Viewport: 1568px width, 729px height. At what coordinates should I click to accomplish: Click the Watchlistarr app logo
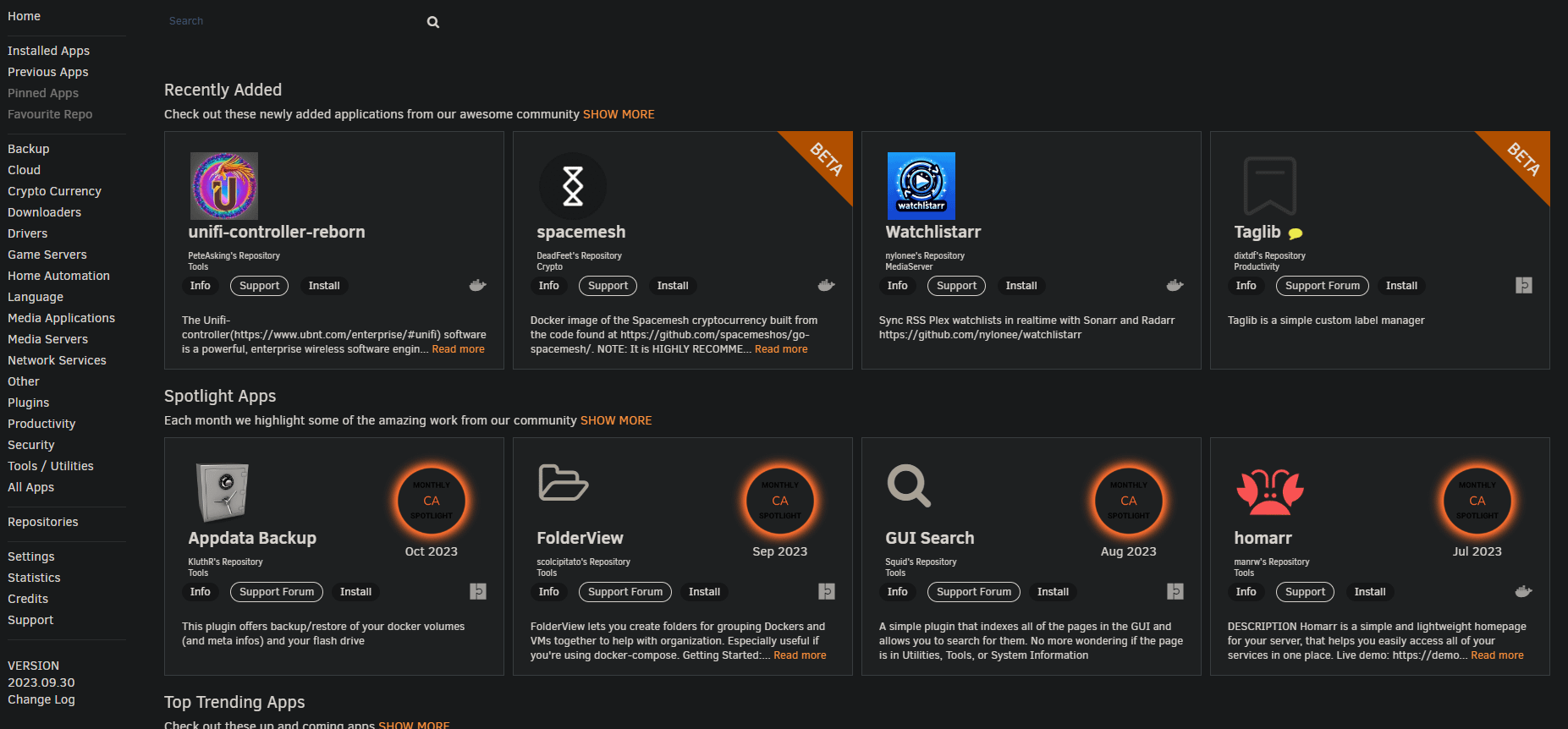[x=921, y=186]
